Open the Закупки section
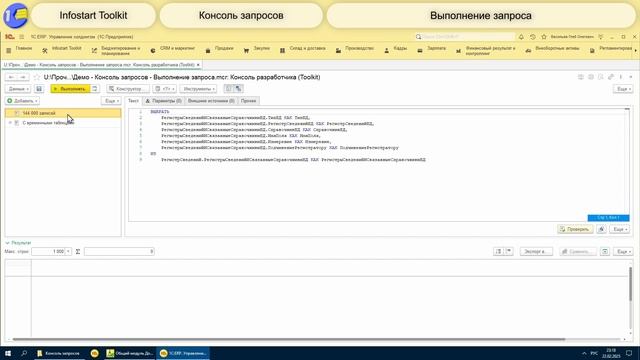The height and width of the screenshot is (360, 640). point(257,49)
